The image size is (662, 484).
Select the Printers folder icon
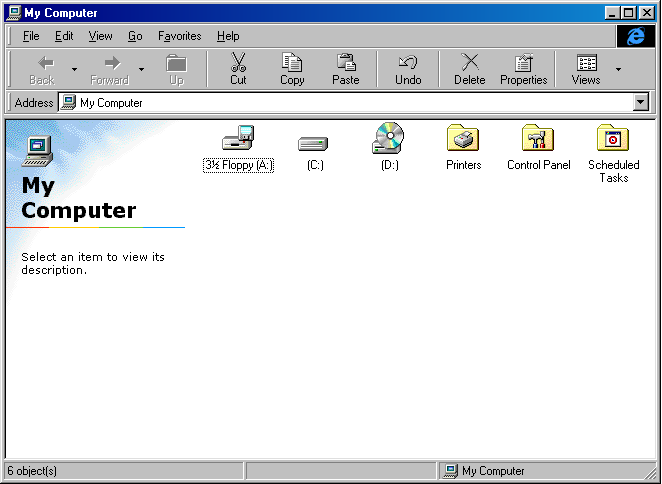[463, 138]
